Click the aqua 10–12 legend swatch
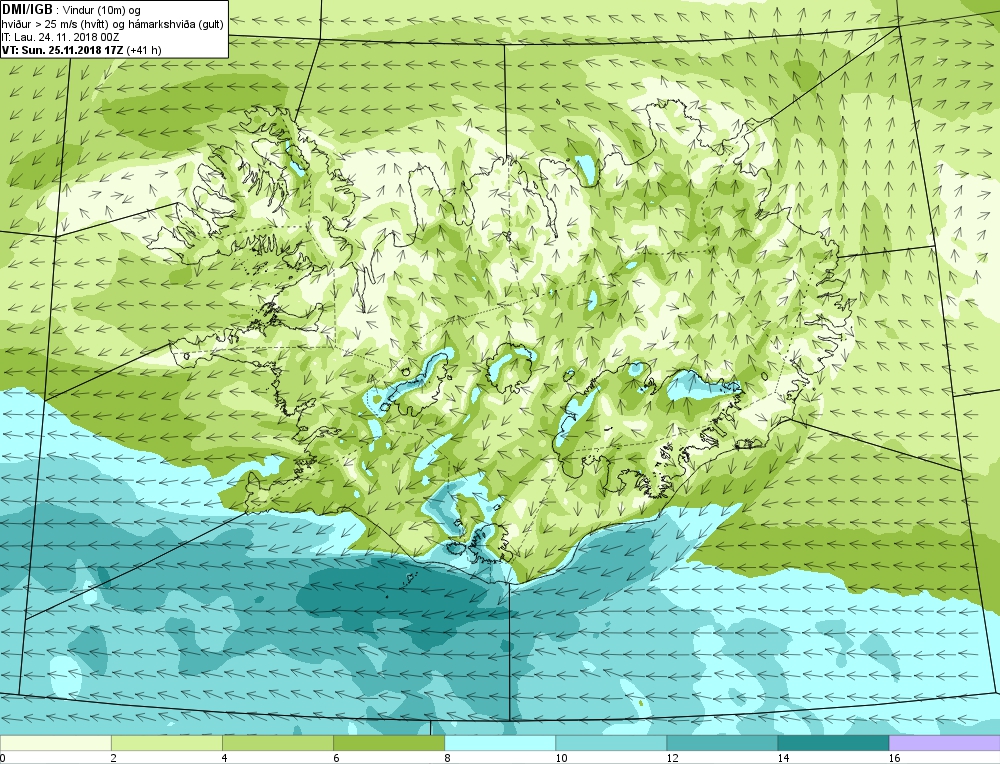 pyautogui.click(x=611, y=743)
